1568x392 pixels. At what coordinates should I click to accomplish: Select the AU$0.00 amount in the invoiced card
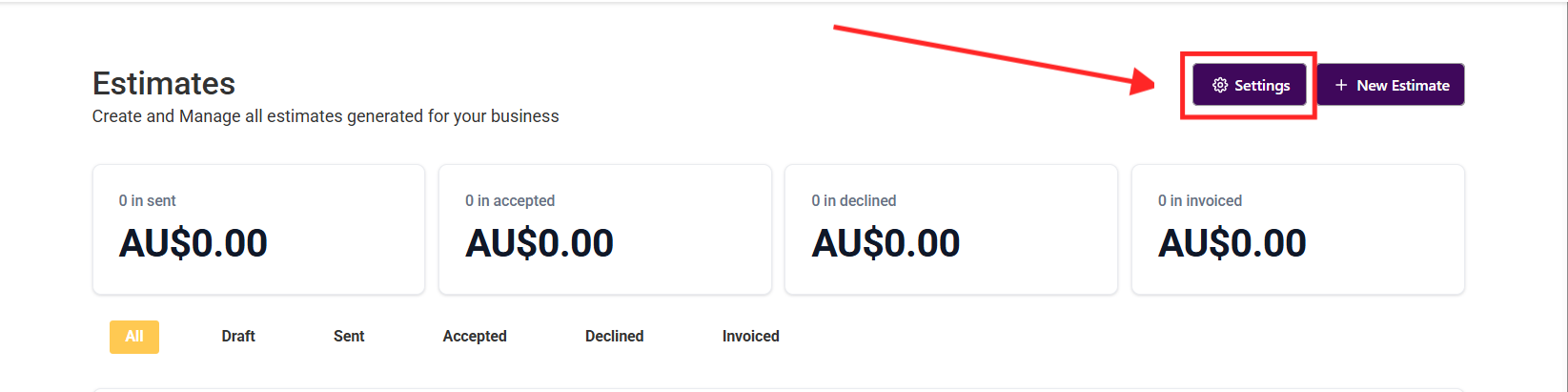click(1232, 244)
